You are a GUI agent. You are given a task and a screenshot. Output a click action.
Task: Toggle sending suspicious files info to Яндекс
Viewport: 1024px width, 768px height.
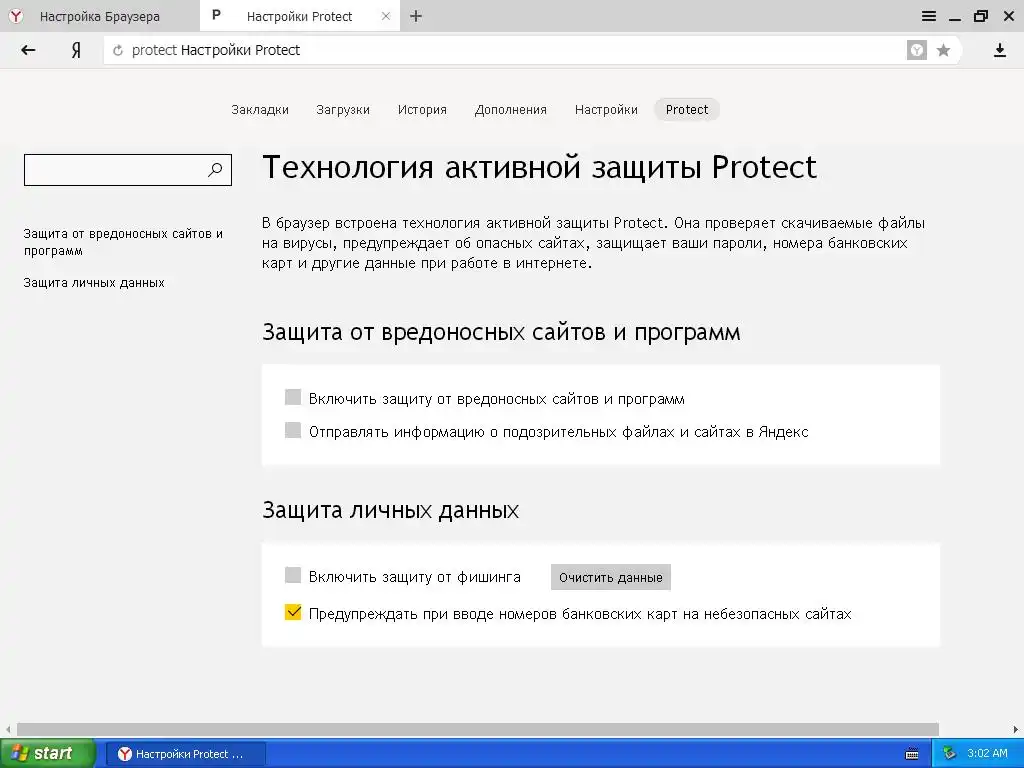click(x=293, y=430)
